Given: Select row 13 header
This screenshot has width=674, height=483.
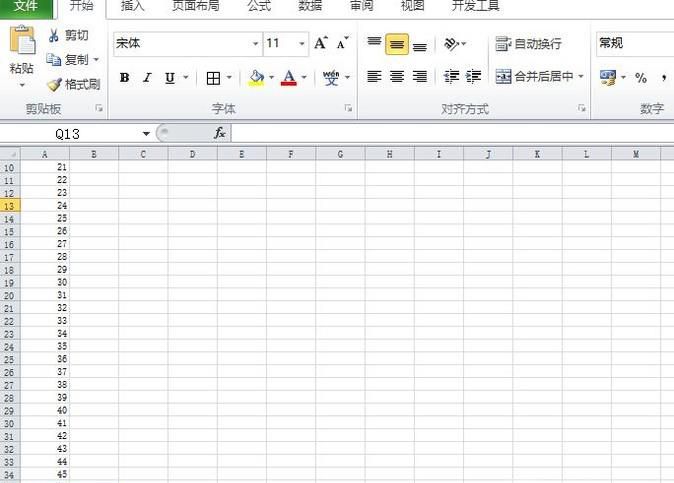Looking at the screenshot, I should [10, 206].
